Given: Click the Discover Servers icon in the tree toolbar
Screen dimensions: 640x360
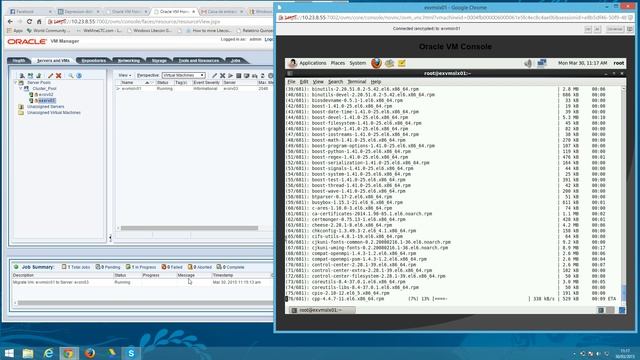Looking at the screenshot, I should 22,76.
